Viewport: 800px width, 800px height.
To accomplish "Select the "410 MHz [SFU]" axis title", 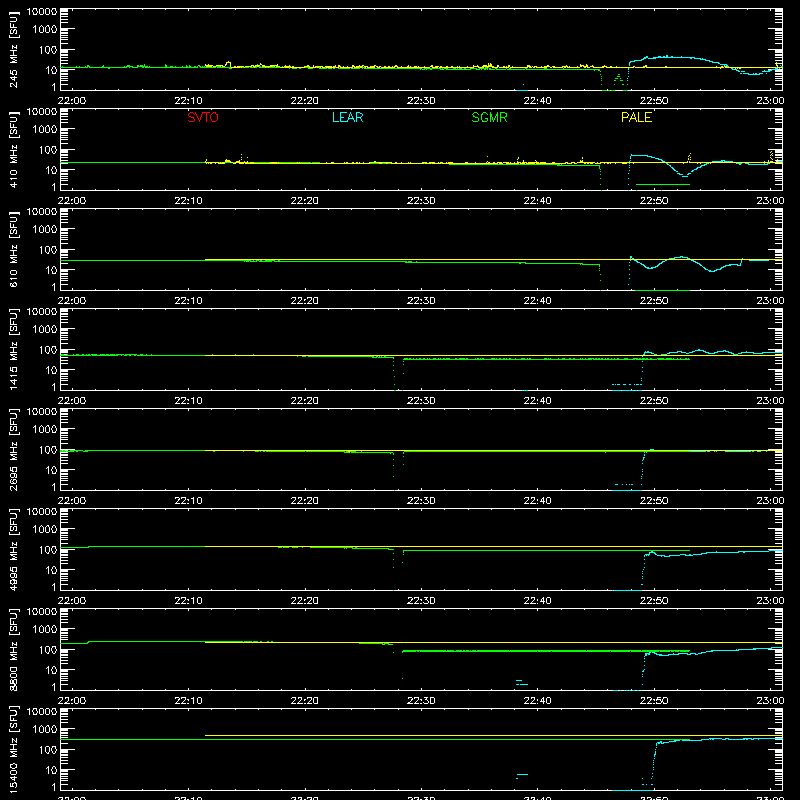I will pos(14,150).
